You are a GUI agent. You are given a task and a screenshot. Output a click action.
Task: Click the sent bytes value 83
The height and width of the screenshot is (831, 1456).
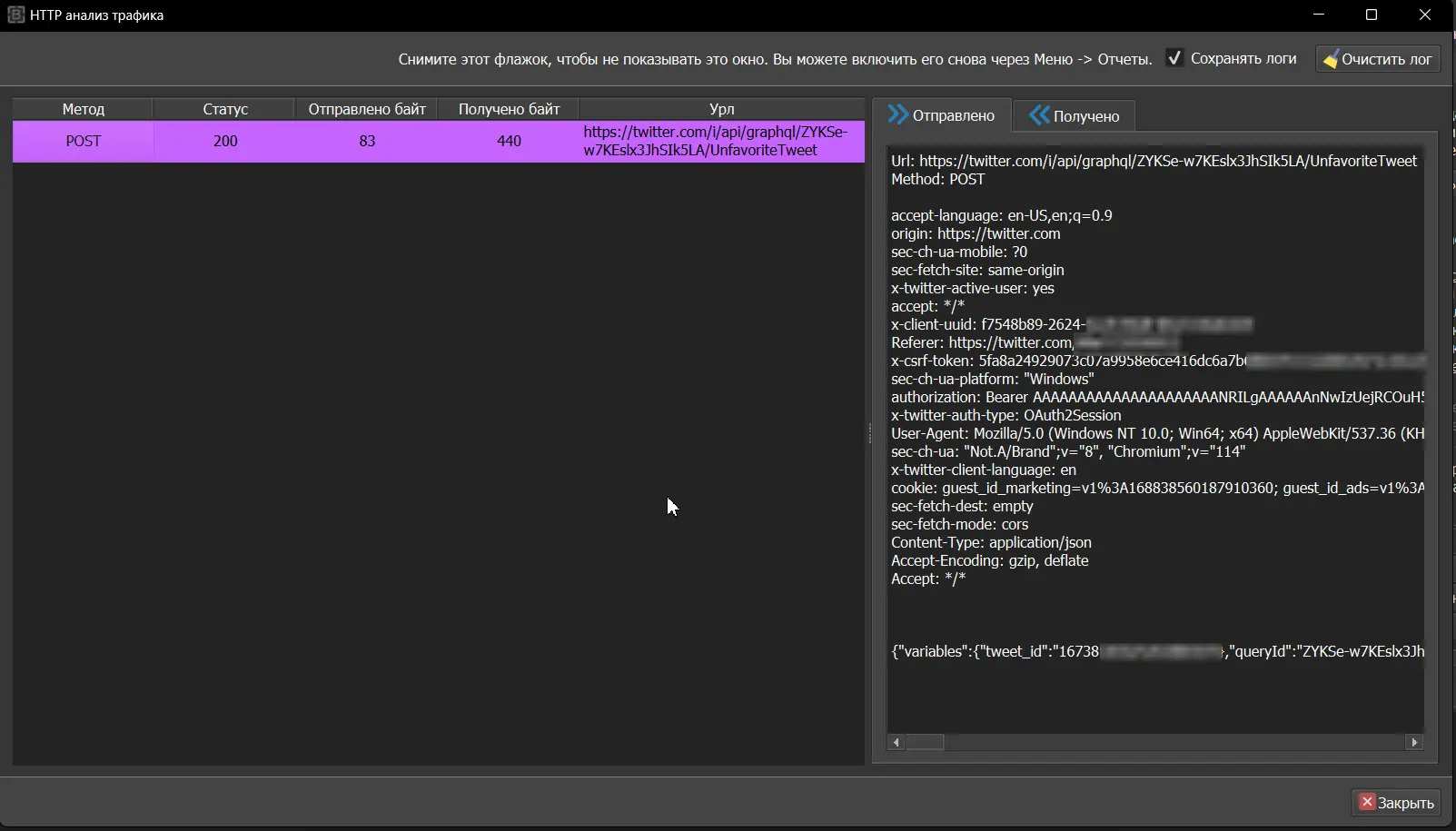367,141
